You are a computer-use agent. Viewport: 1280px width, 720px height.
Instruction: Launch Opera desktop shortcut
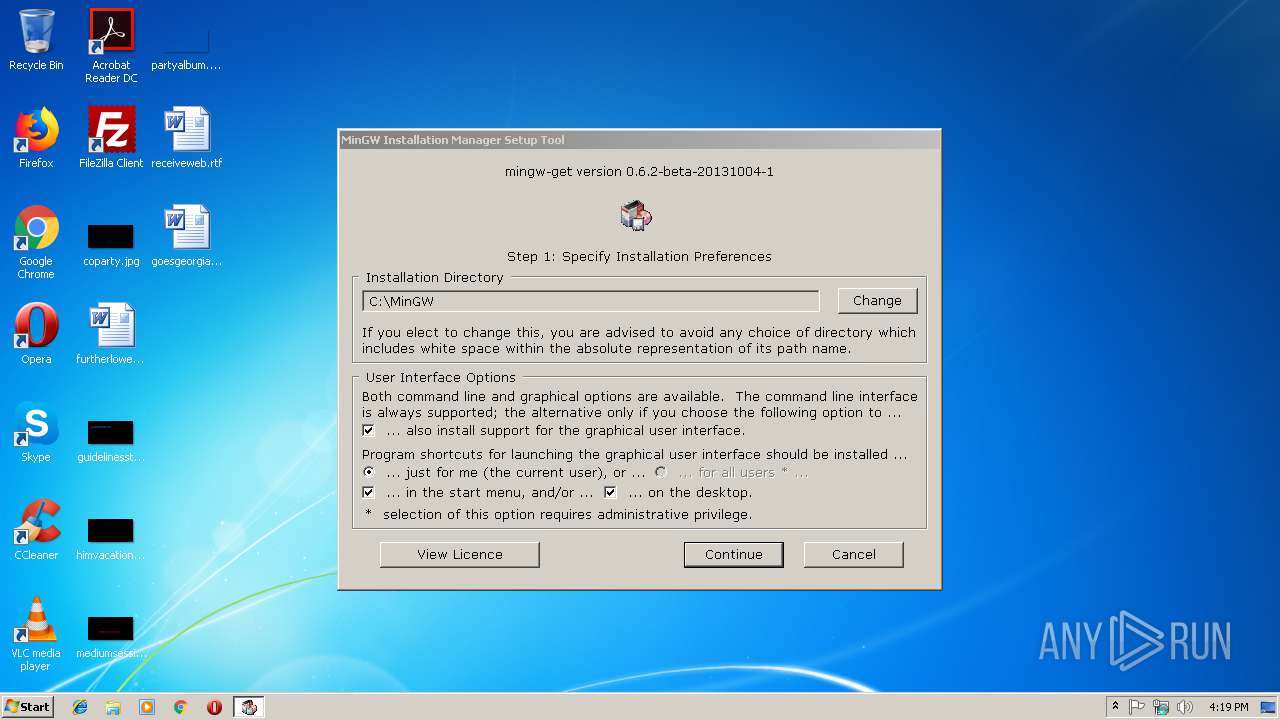[x=36, y=334]
